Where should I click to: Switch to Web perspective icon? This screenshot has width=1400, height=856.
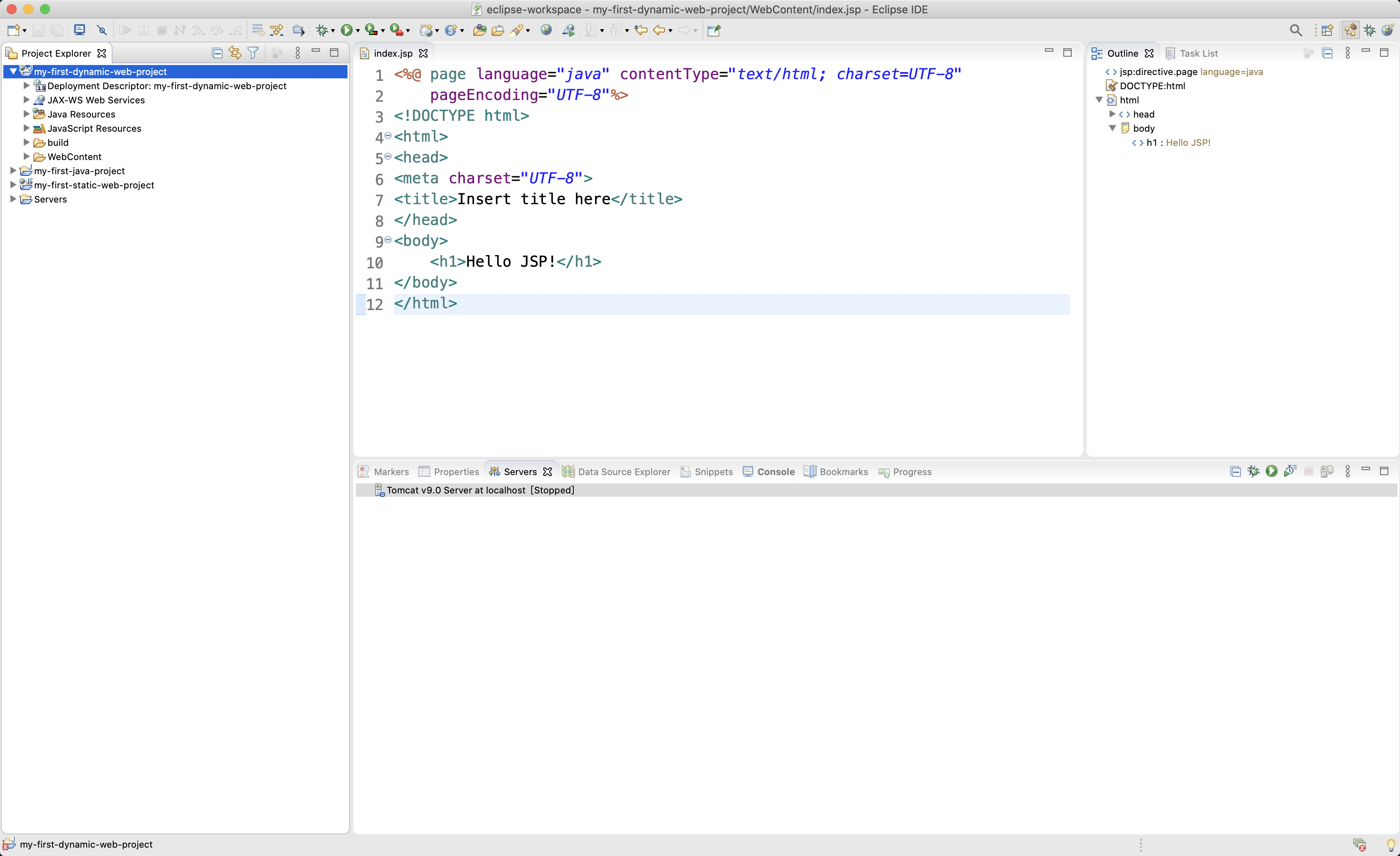coord(1387,30)
